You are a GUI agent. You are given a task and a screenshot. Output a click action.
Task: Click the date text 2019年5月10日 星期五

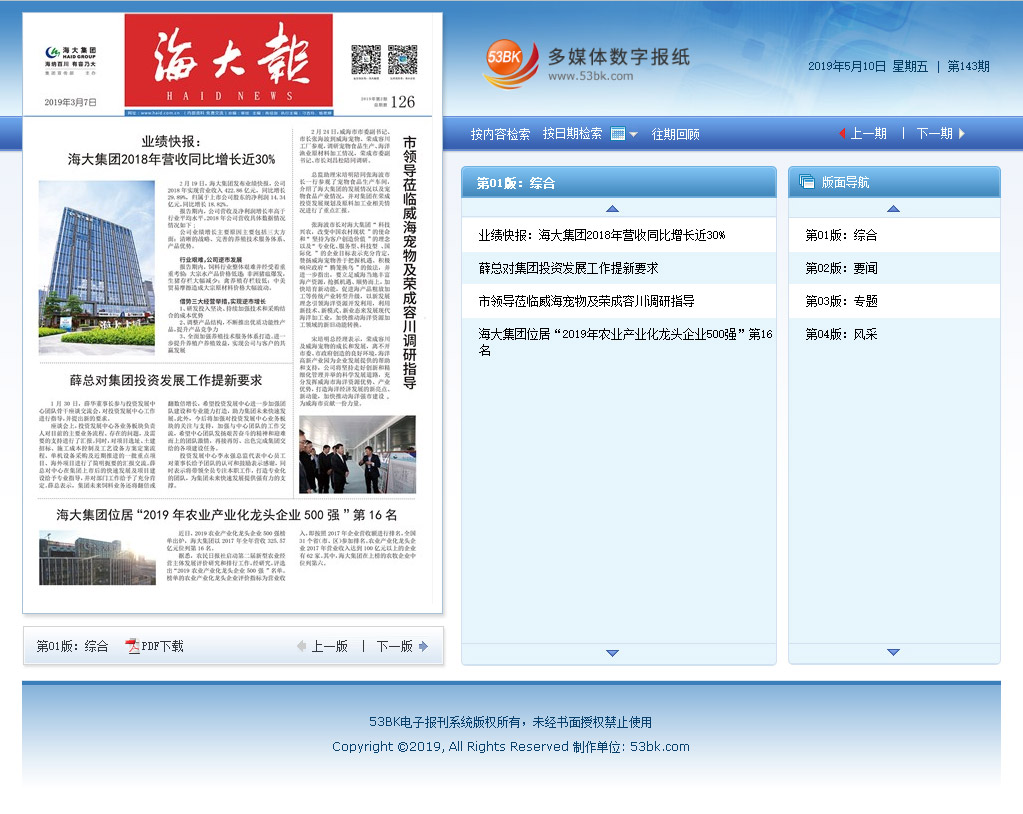(x=868, y=67)
